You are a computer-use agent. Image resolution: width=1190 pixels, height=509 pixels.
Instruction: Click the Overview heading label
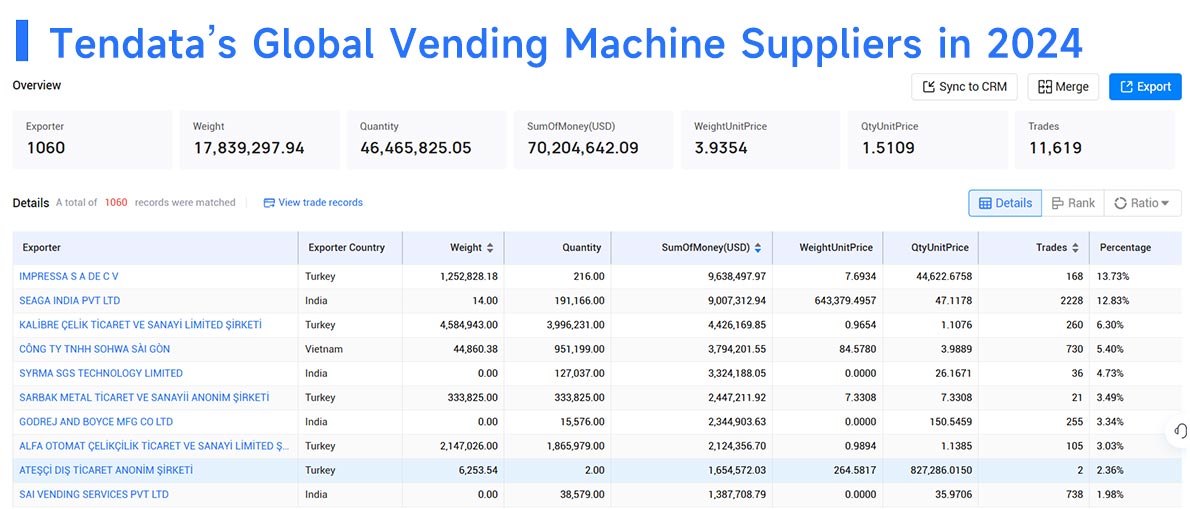tap(36, 86)
